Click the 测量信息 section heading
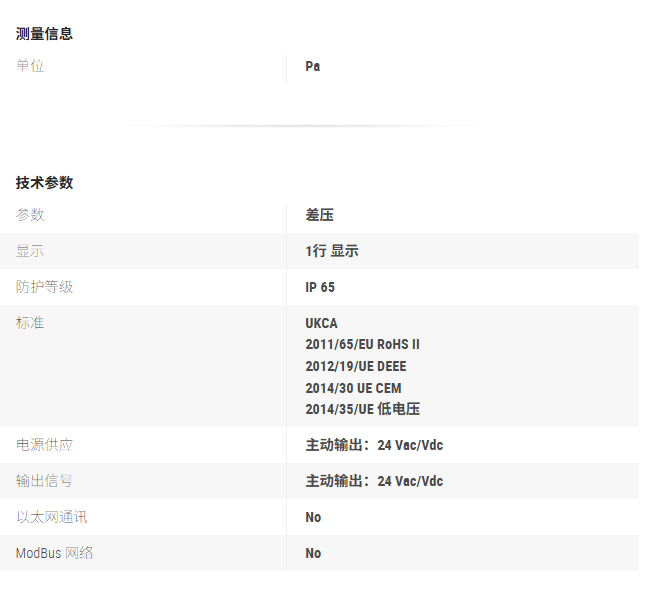 [44, 34]
